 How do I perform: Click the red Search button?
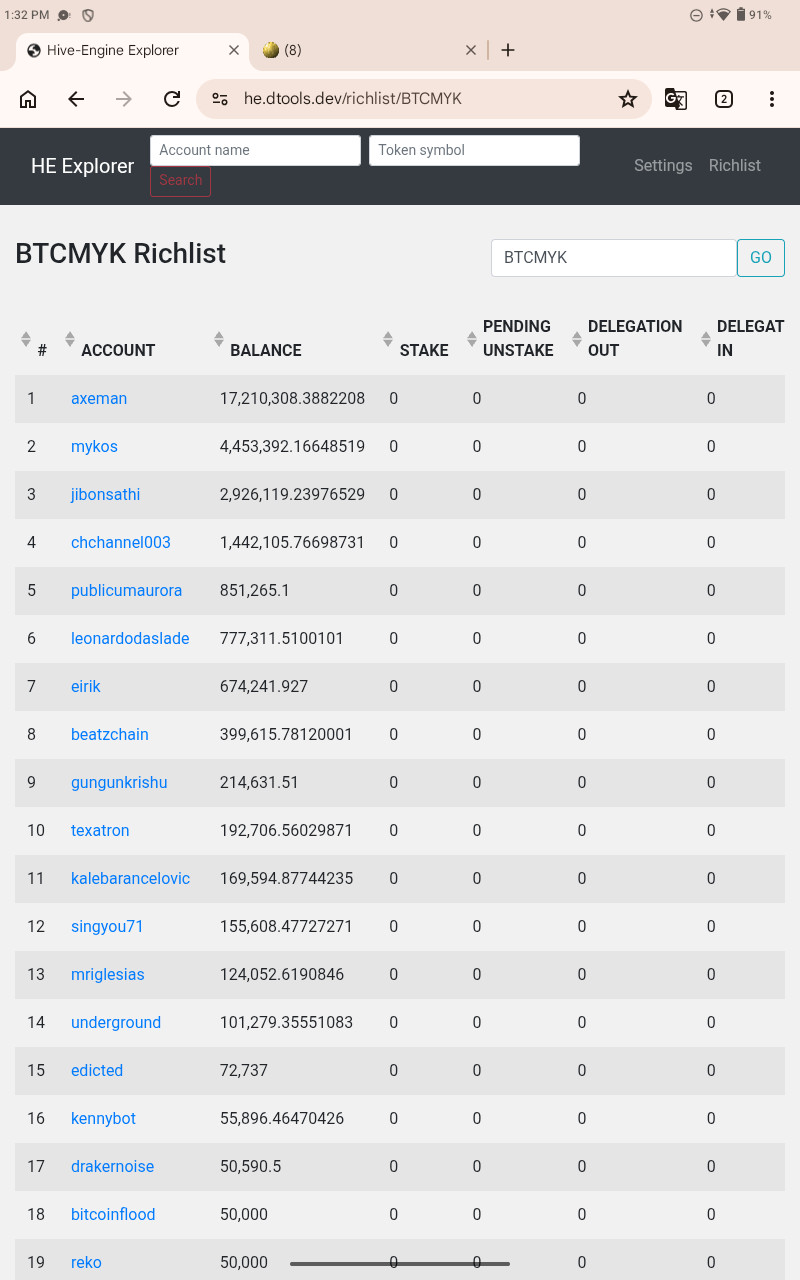click(x=180, y=181)
